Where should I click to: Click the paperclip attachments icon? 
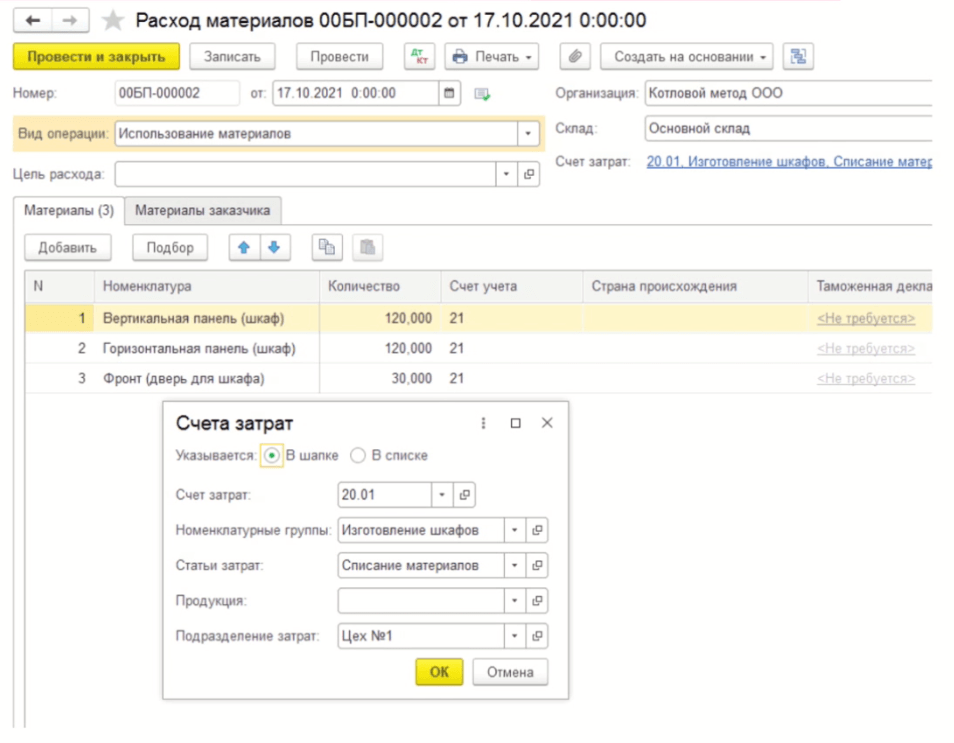[575, 57]
